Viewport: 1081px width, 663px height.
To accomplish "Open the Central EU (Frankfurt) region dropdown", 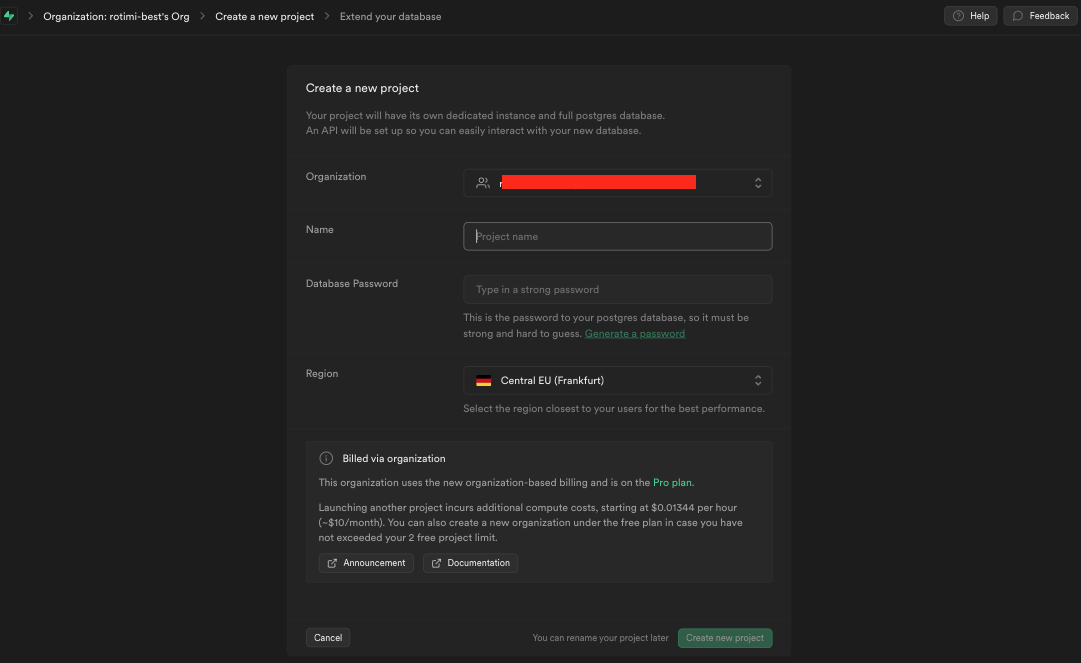I will click(617, 381).
